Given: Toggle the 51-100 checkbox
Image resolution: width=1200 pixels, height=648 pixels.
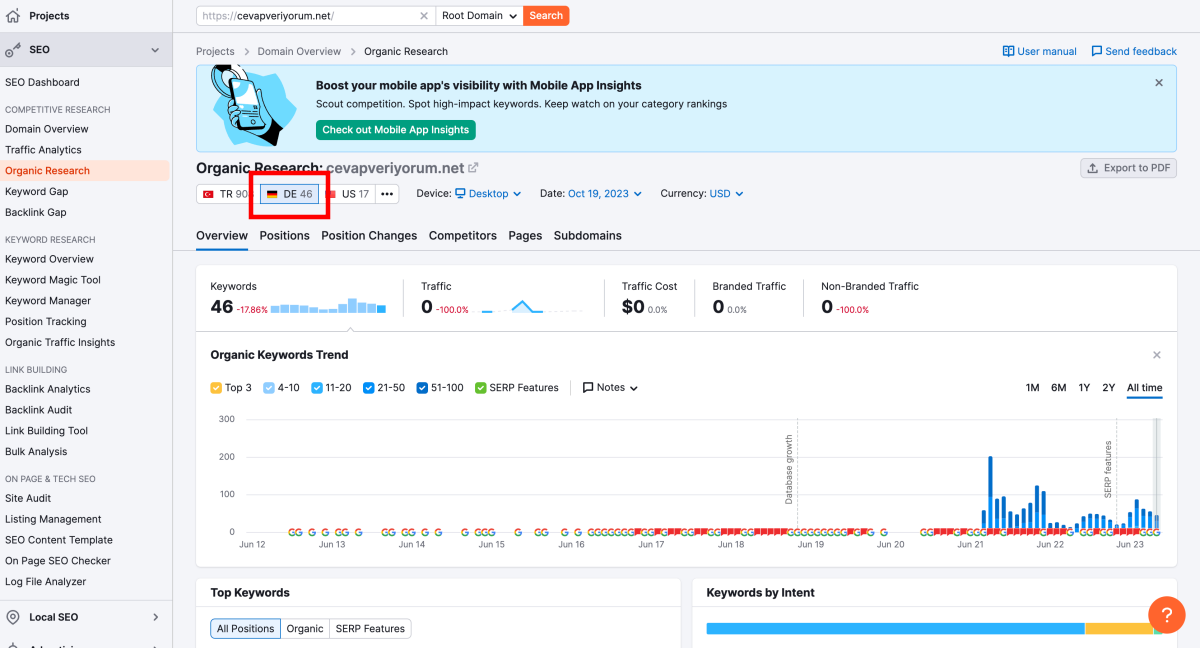Looking at the screenshot, I should (423, 388).
